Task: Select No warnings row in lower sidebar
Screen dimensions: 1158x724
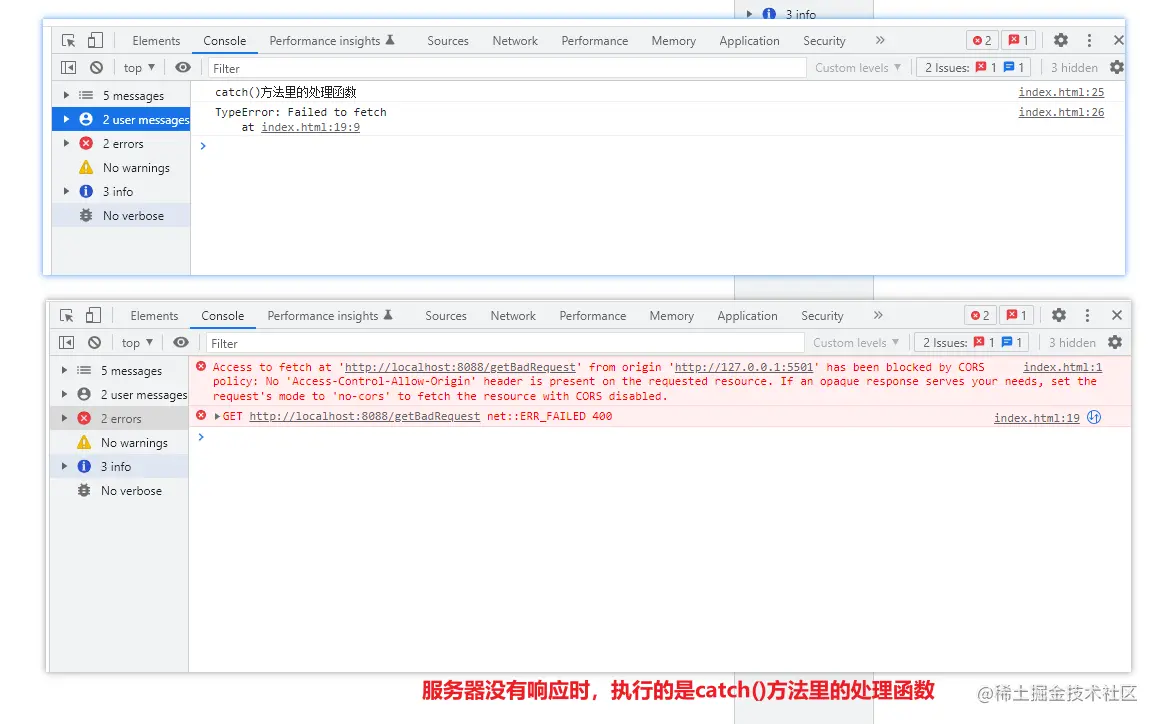Action: (119, 443)
